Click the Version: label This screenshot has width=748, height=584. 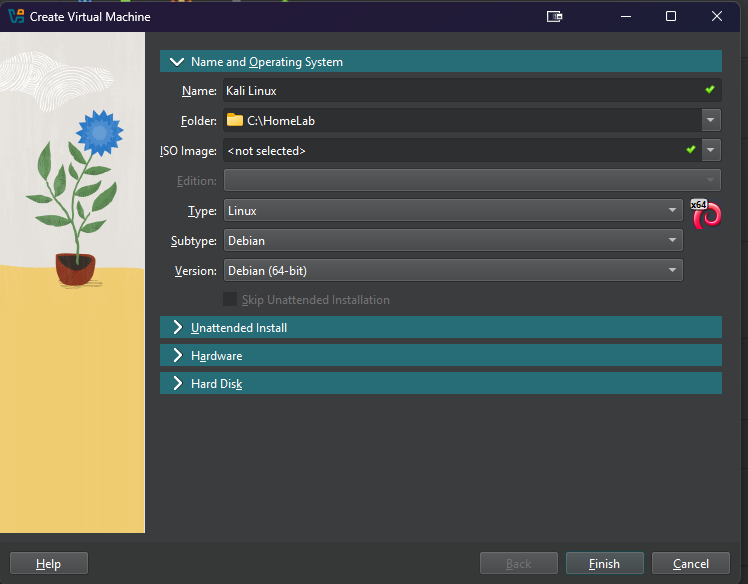[x=196, y=271]
